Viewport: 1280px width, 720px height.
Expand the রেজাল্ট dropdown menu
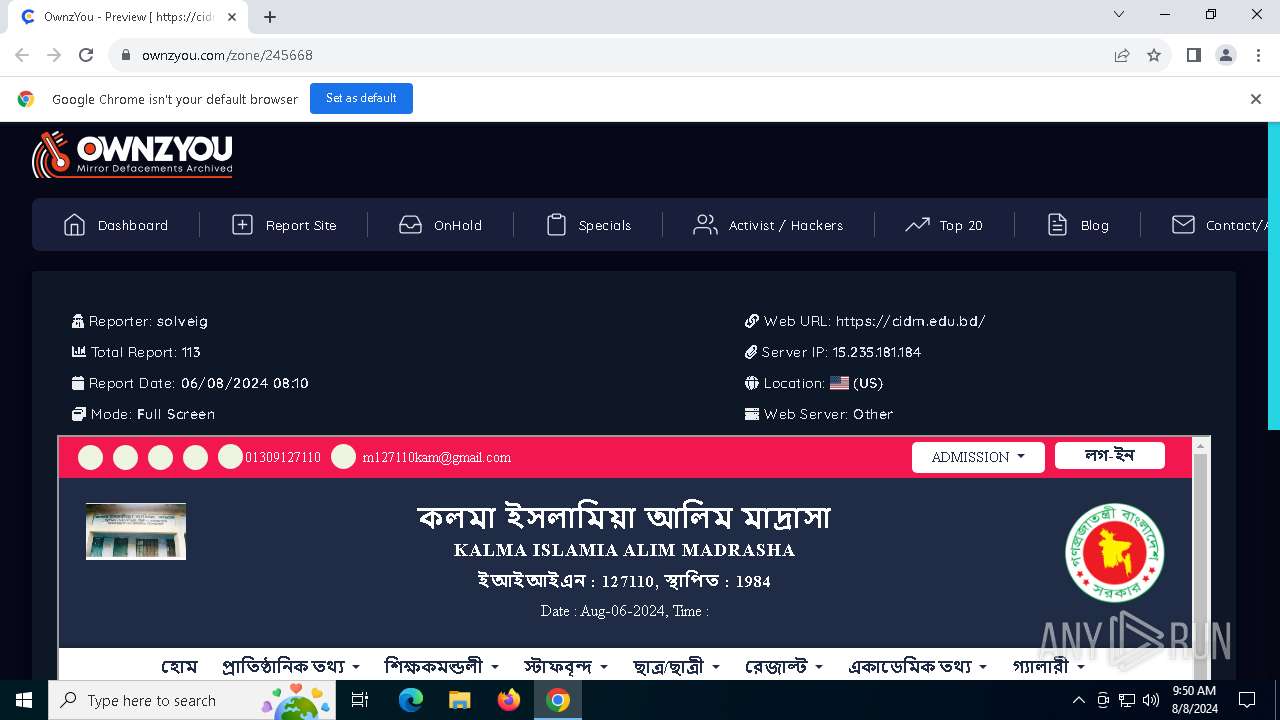784,666
